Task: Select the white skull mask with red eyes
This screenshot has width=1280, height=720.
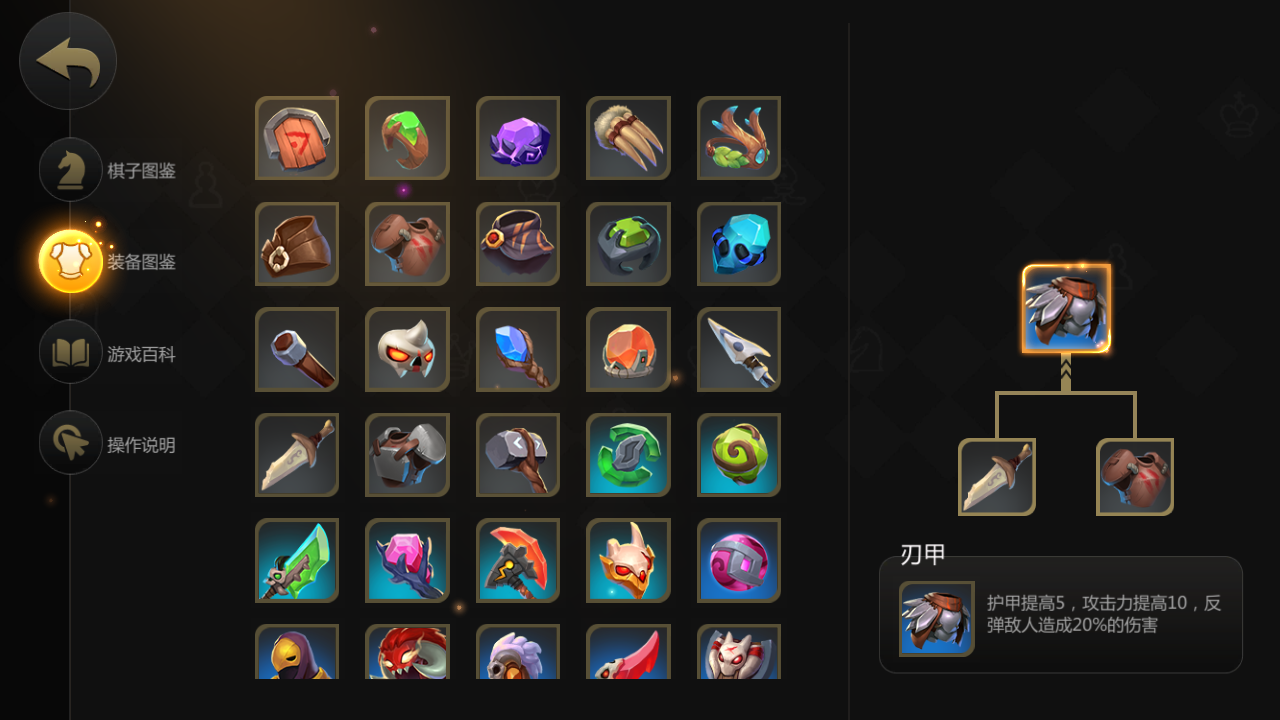Action: [x=407, y=349]
